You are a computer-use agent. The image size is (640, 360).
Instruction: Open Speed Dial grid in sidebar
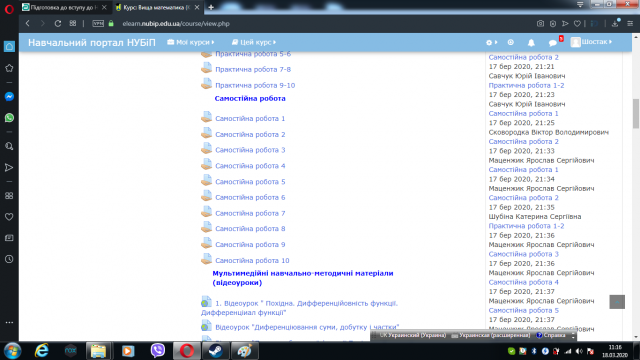(9, 196)
